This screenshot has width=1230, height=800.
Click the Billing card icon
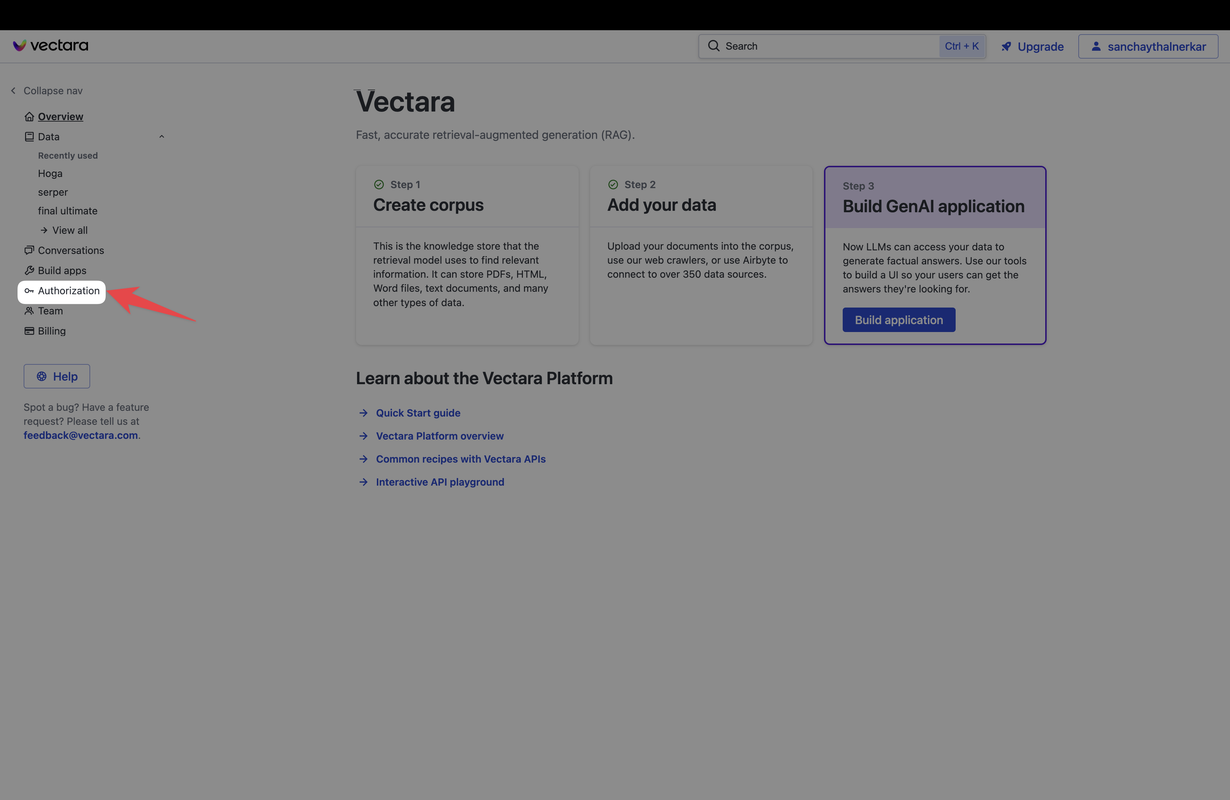pyautogui.click(x=29, y=331)
